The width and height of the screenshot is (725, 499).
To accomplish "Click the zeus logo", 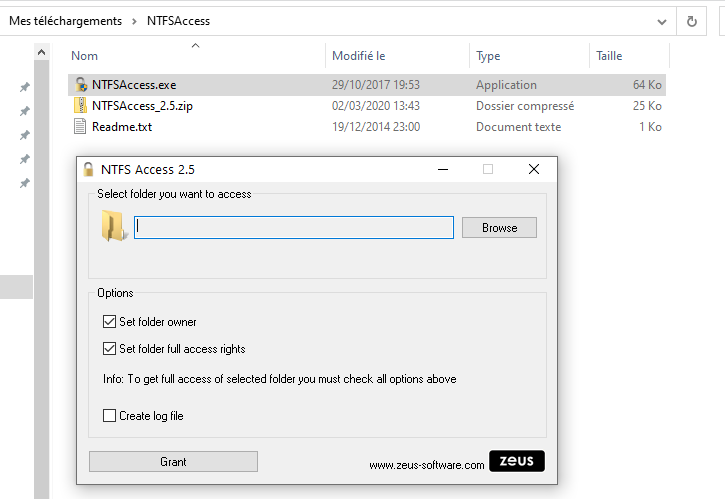I will [516, 461].
